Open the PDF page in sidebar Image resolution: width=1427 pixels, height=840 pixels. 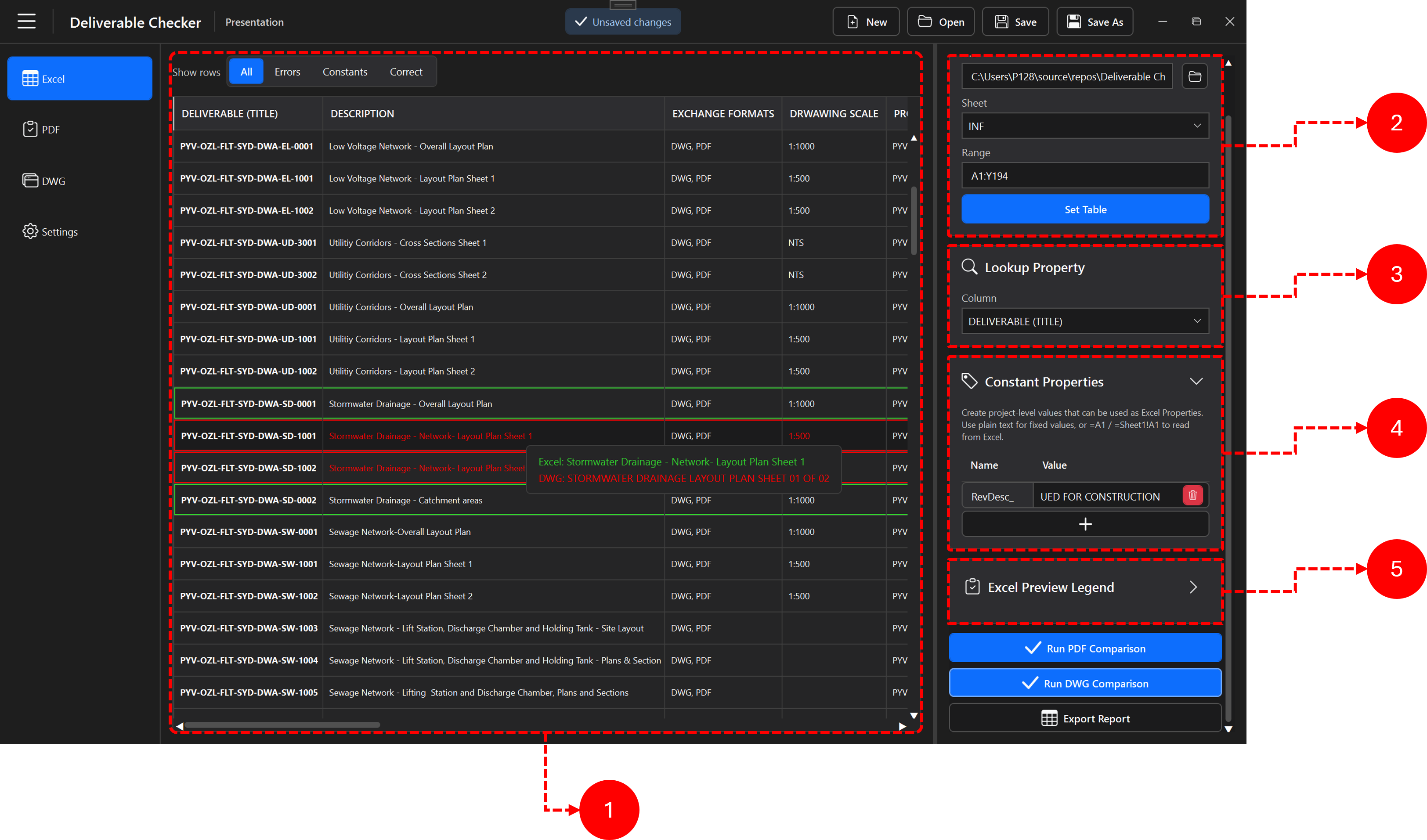coord(79,130)
